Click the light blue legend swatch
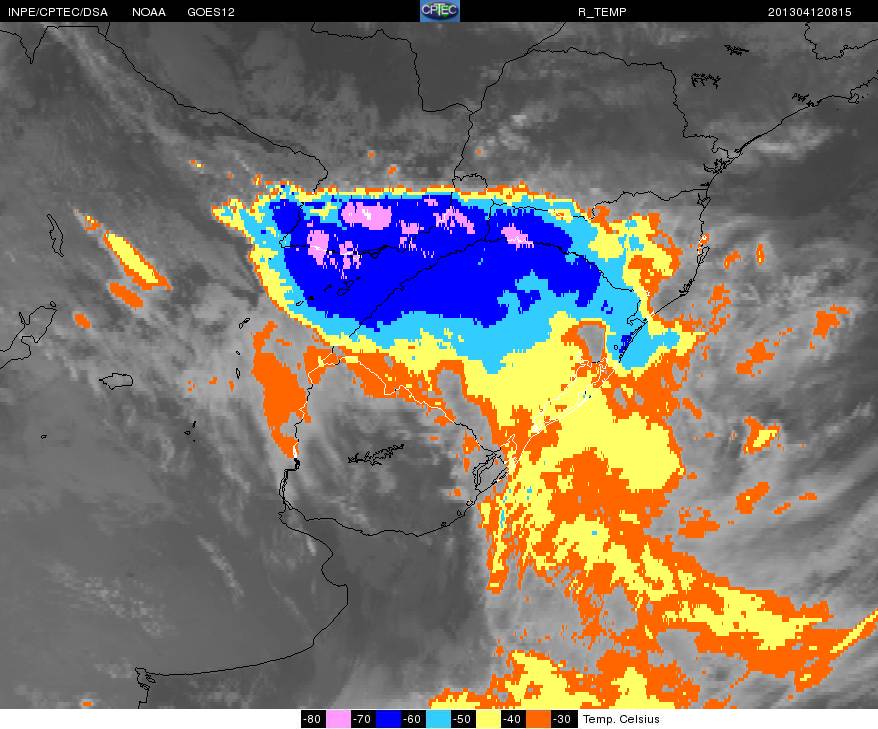Image resolution: width=878 pixels, height=729 pixels. point(437,719)
